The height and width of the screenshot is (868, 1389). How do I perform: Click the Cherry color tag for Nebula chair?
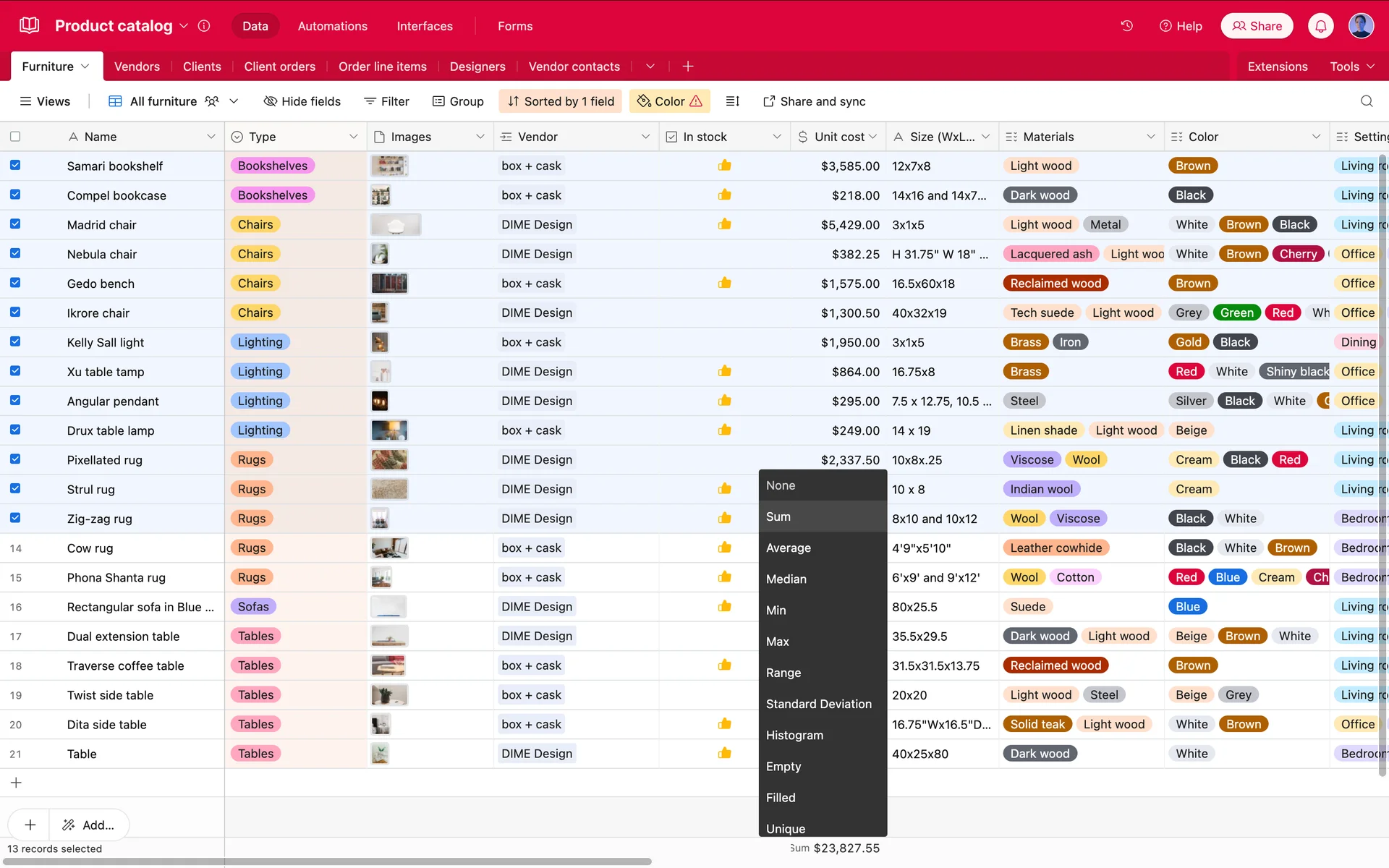(x=1298, y=254)
